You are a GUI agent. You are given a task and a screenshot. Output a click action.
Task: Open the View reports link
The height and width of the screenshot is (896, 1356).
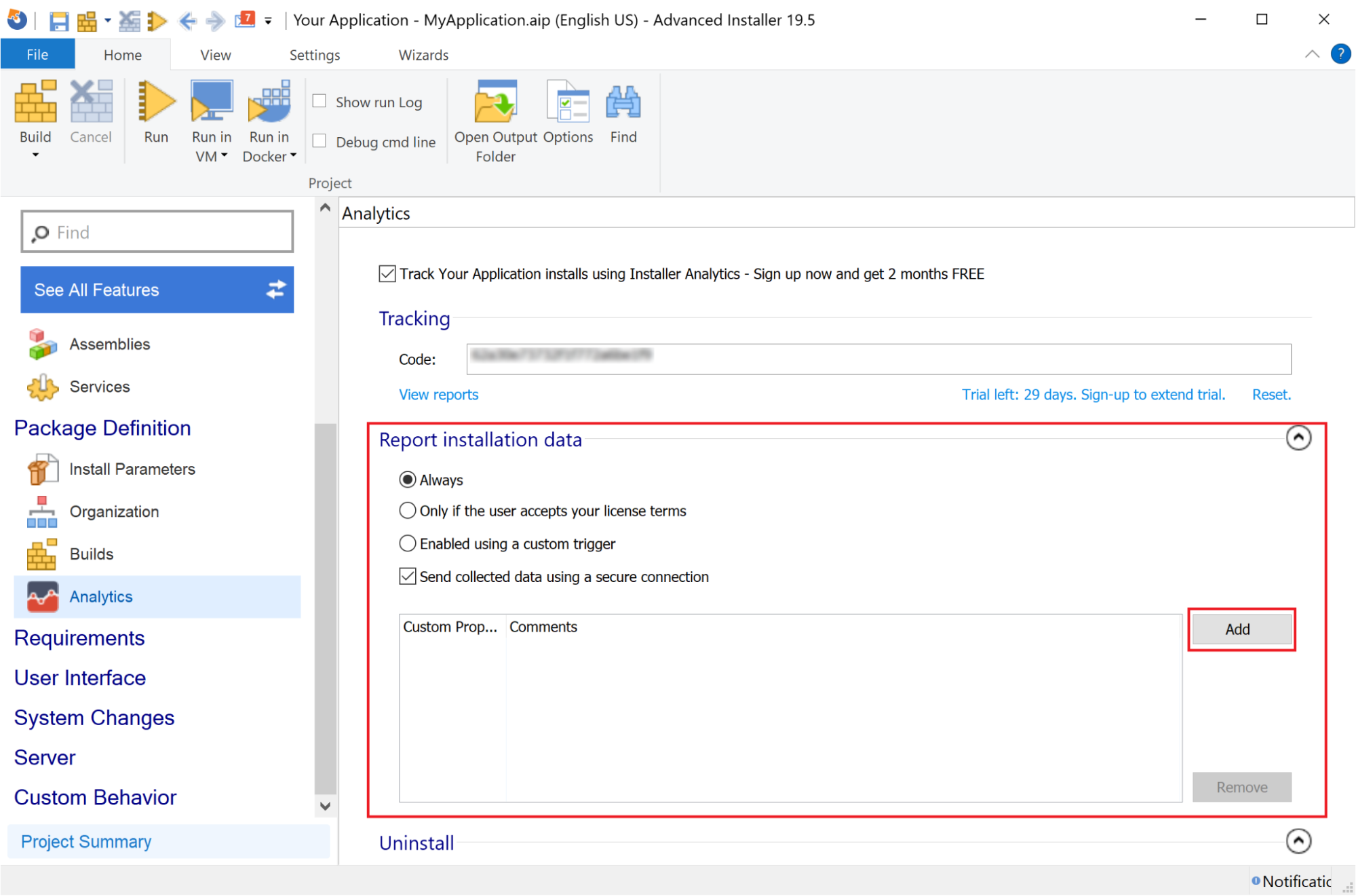[x=438, y=395]
